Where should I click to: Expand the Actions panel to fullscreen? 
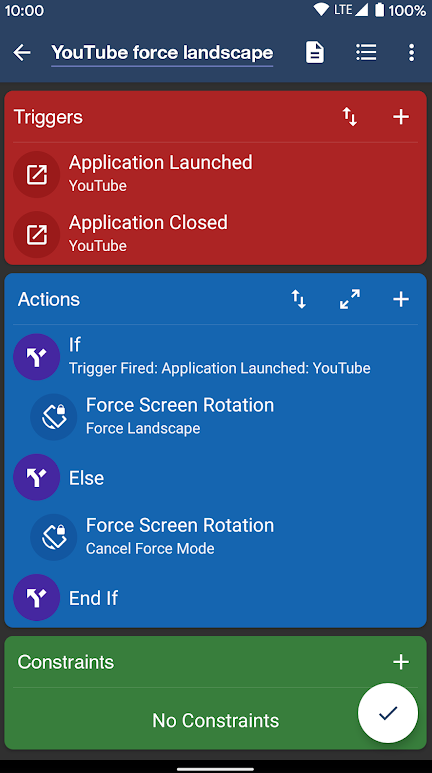click(350, 299)
